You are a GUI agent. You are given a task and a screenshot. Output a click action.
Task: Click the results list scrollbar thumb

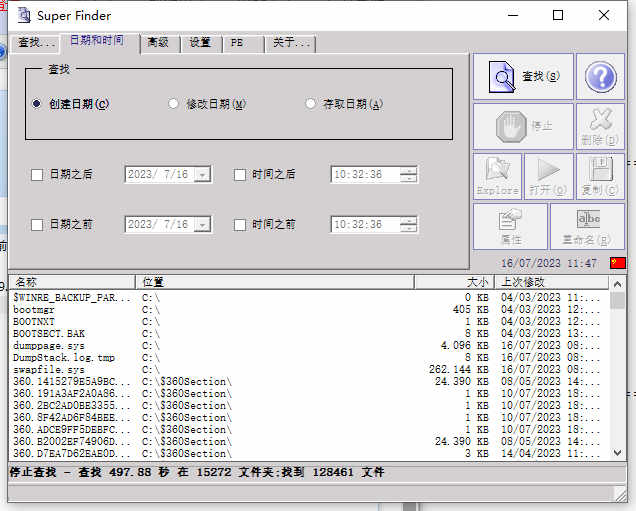(618, 301)
